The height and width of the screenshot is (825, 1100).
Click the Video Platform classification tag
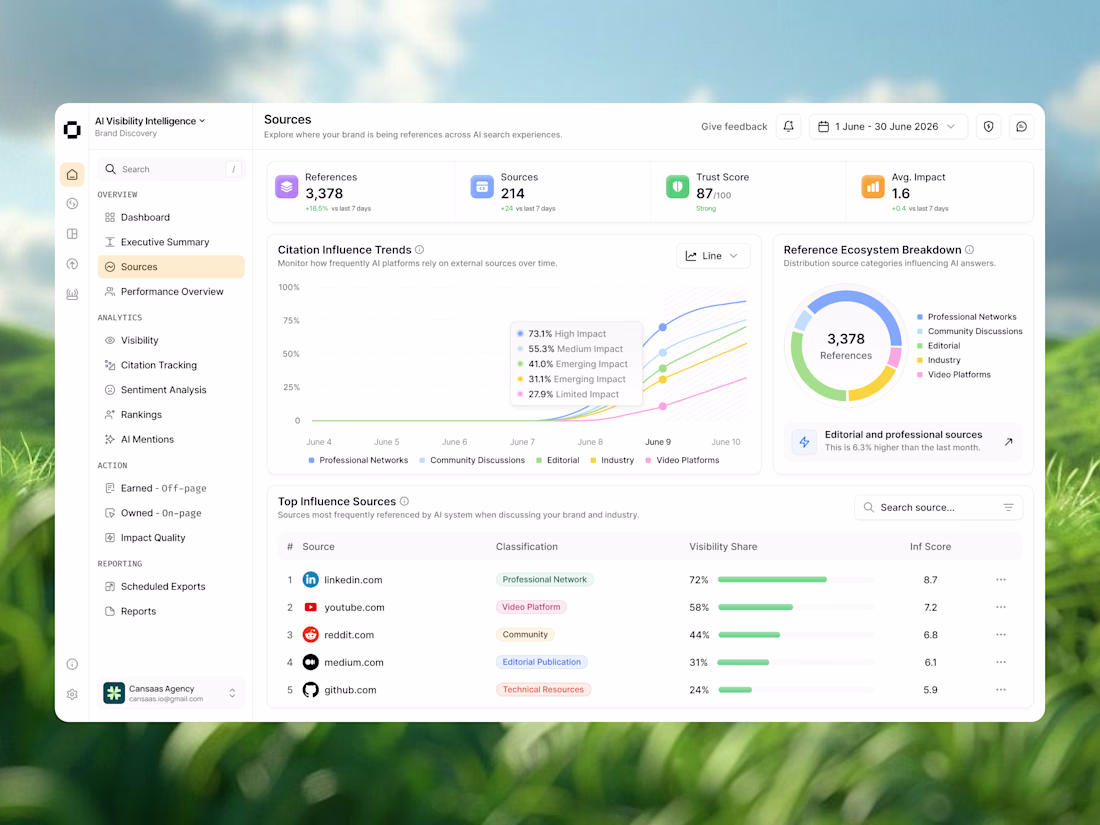point(531,607)
